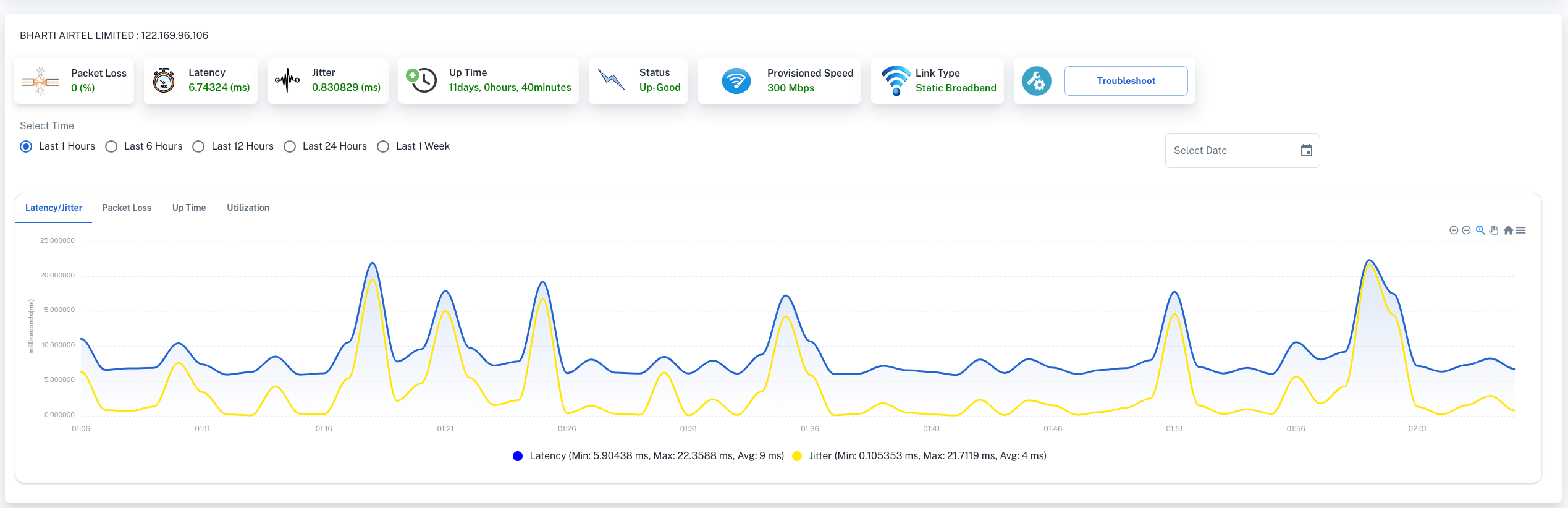Open the calendar icon in Select Date

click(x=1306, y=151)
